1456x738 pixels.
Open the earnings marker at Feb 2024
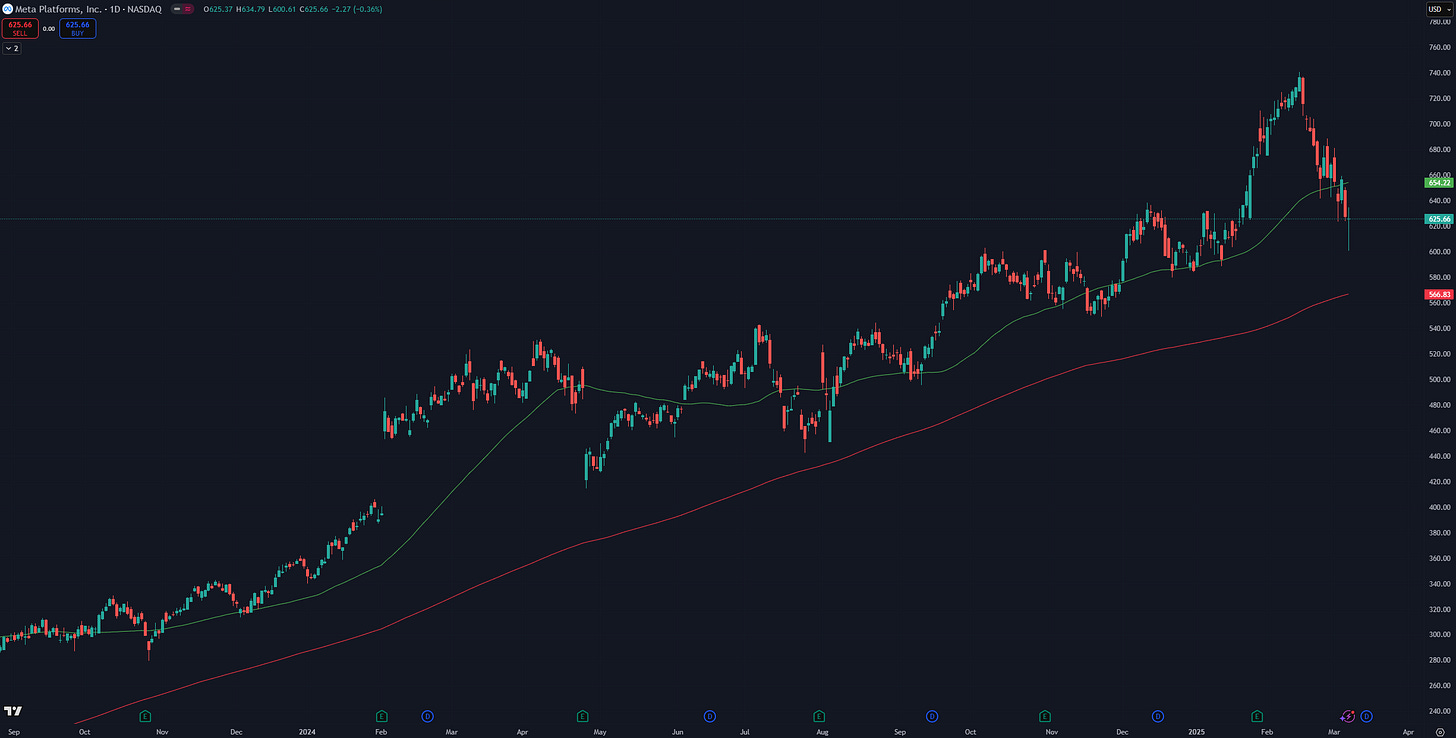tap(381, 716)
